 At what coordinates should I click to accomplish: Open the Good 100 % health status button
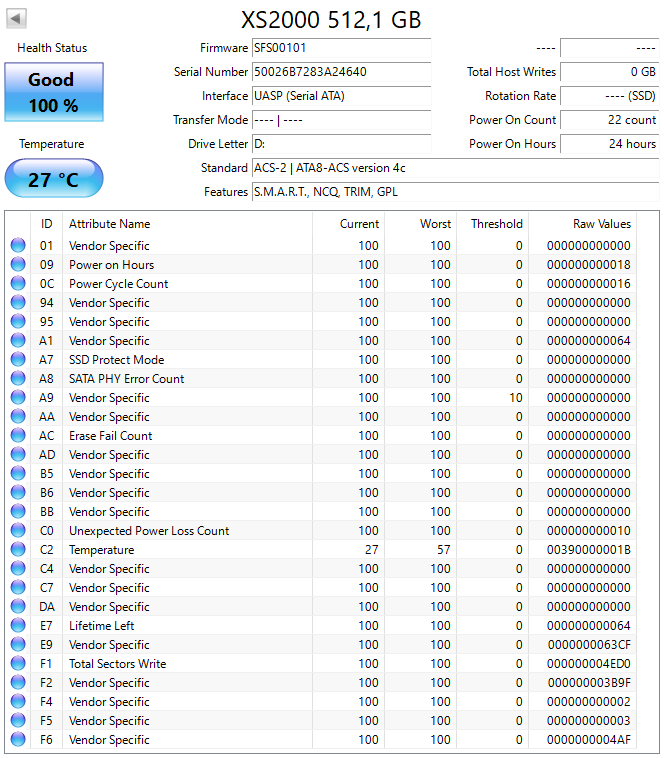tap(54, 92)
